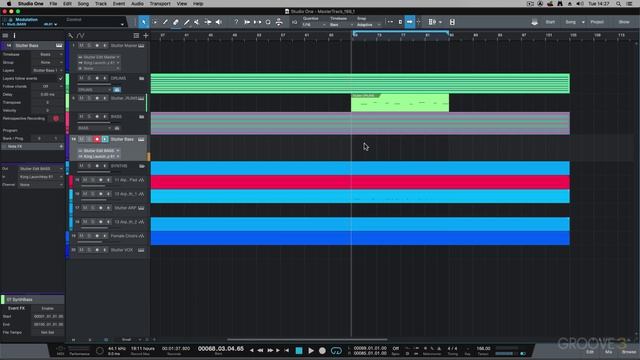
Task: Toggle monitor button on Stutter Bass track
Action: tap(105, 139)
